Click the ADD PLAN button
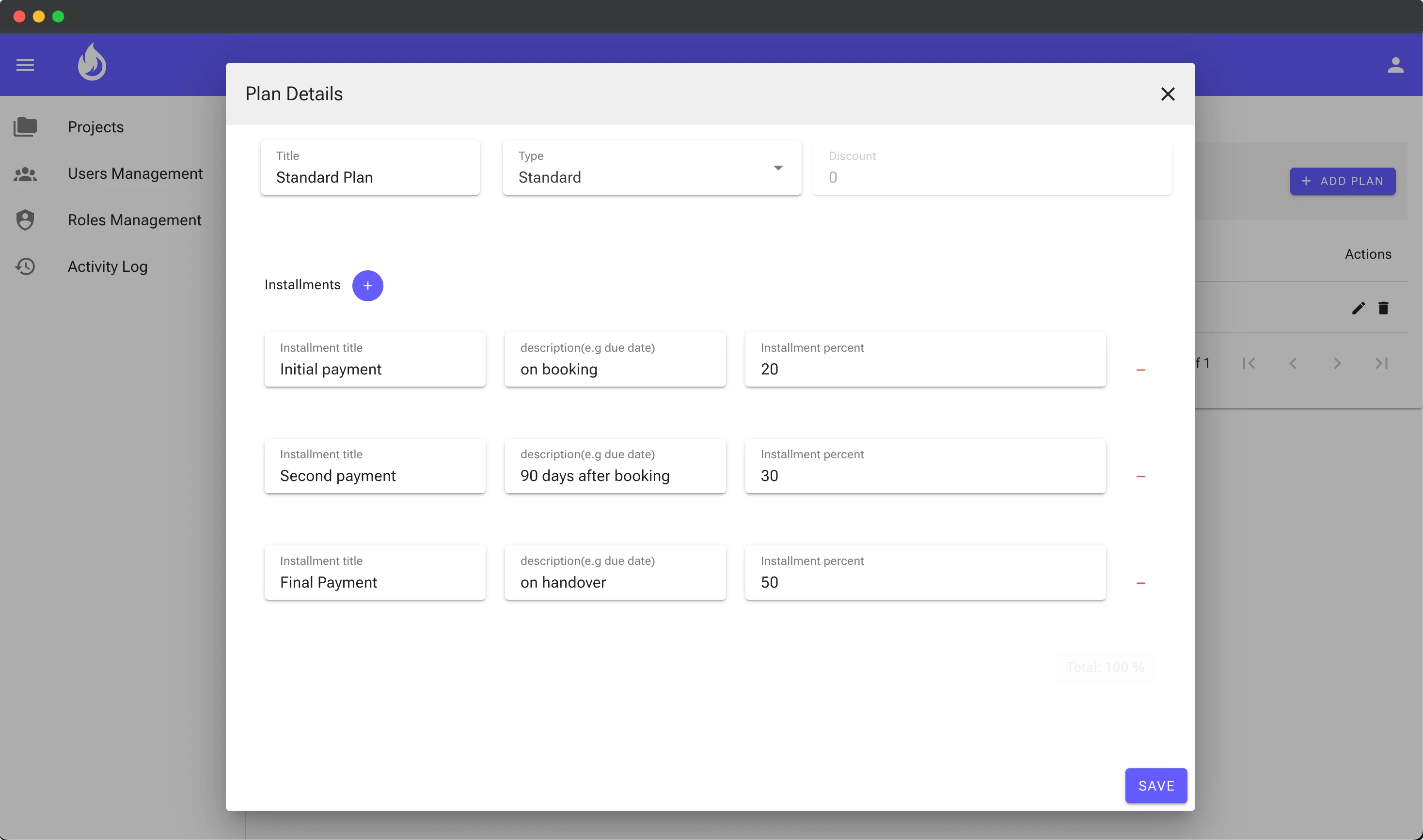1423x840 pixels. 1343,181
